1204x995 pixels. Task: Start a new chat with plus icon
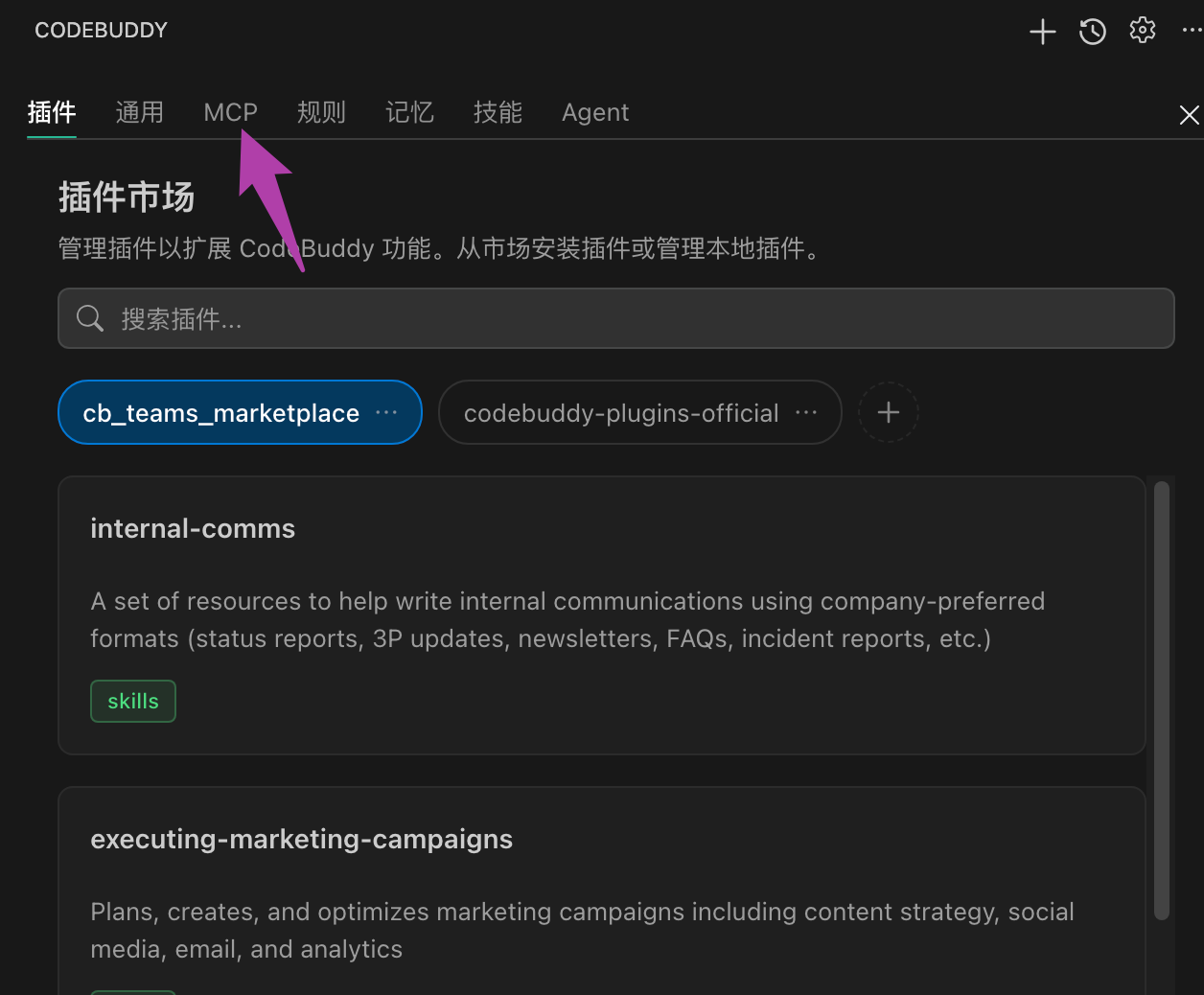(1042, 32)
